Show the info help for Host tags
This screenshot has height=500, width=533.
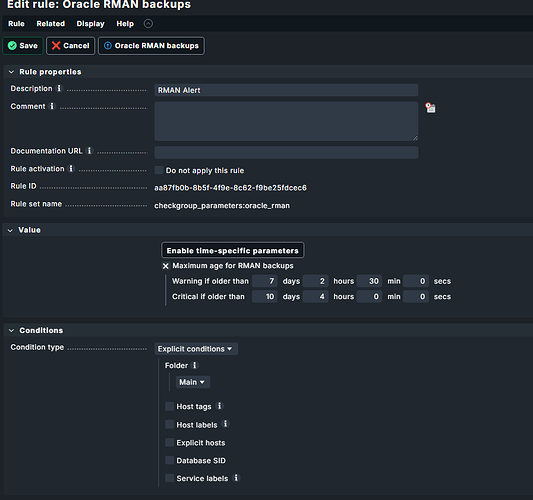(x=220, y=406)
